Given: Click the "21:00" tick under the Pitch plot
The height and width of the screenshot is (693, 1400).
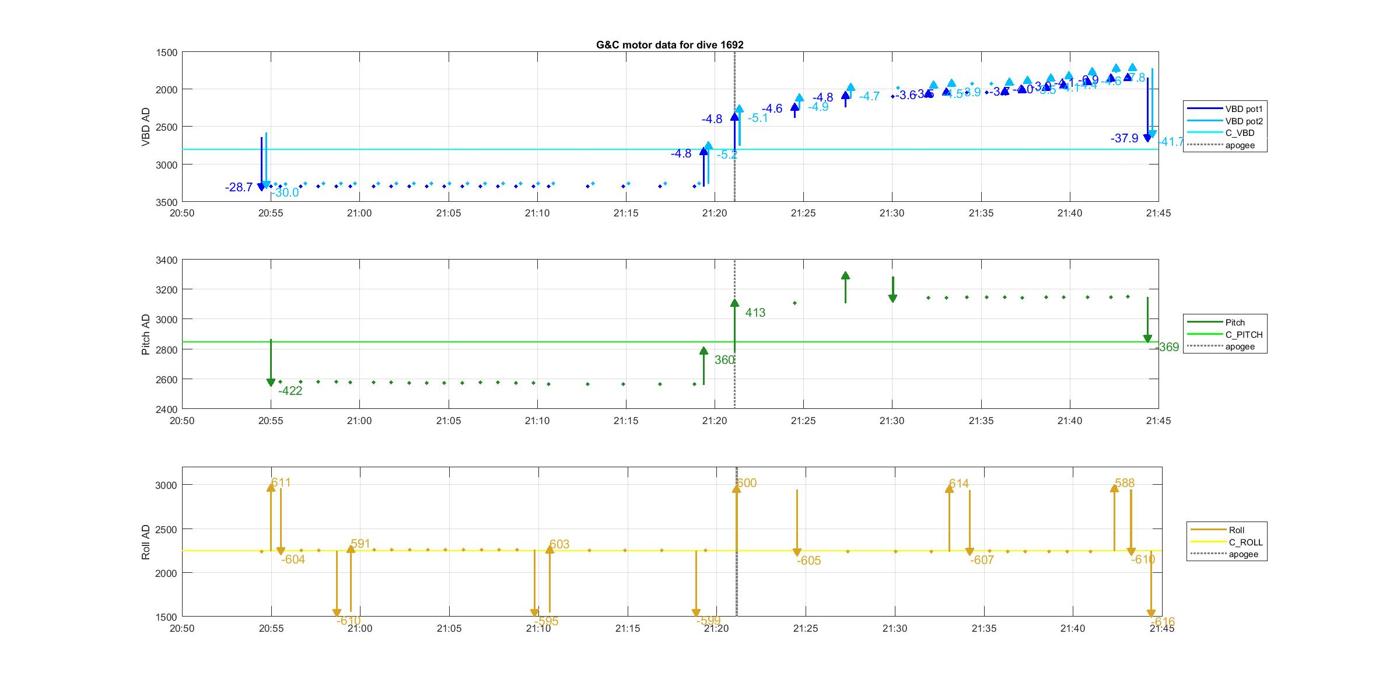Looking at the screenshot, I should click(x=359, y=421).
